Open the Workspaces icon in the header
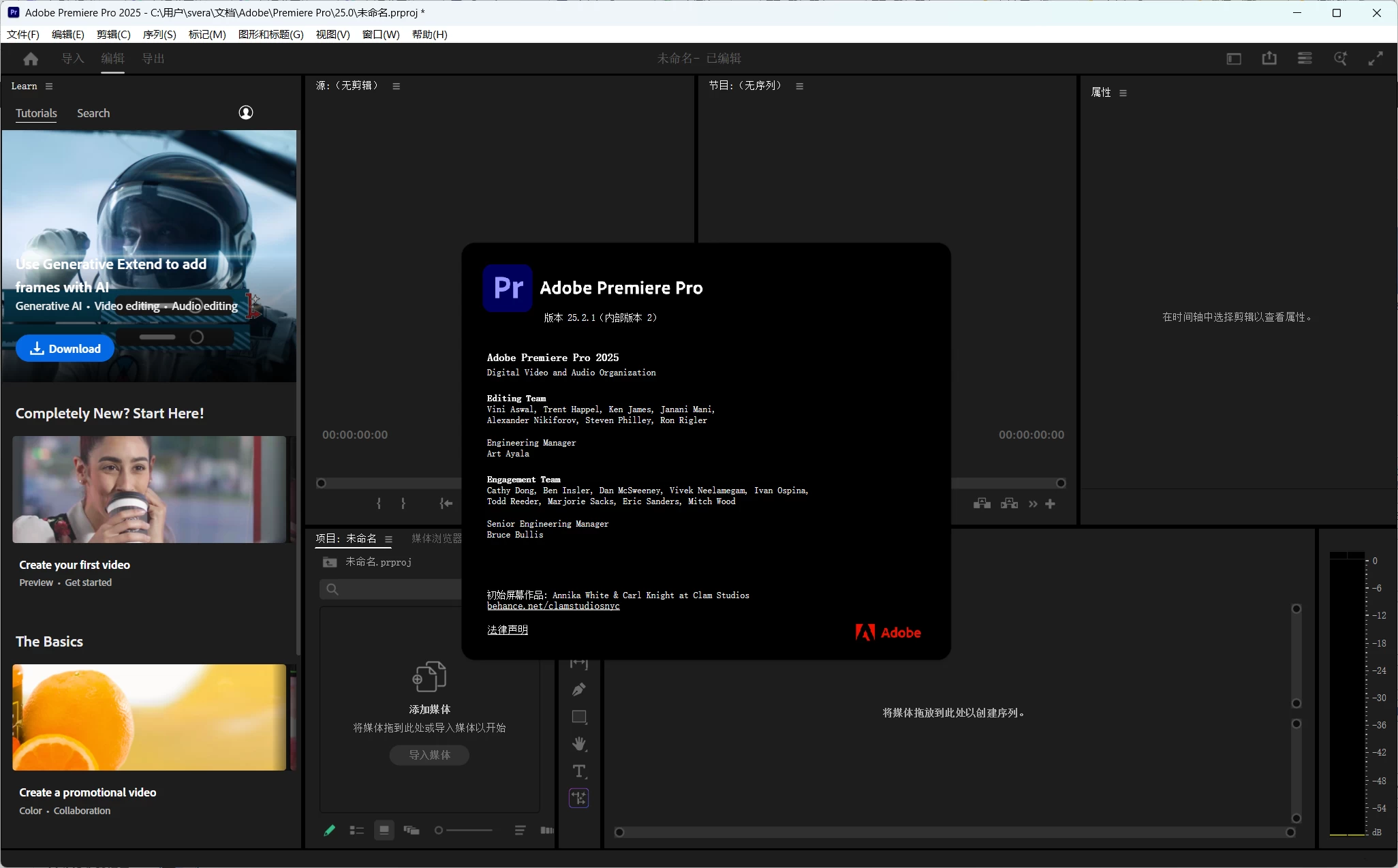Screen dimensions: 1398x868 (x=1304, y=59)
